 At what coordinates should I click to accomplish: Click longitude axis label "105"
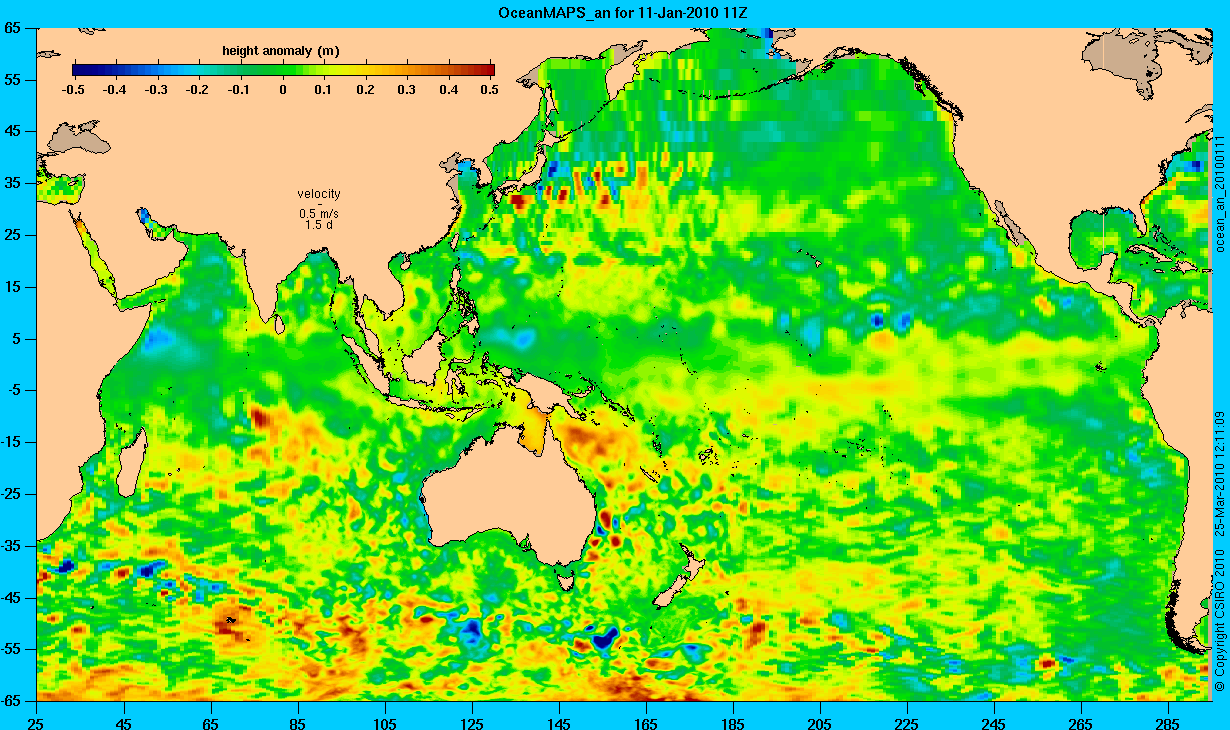385,722
